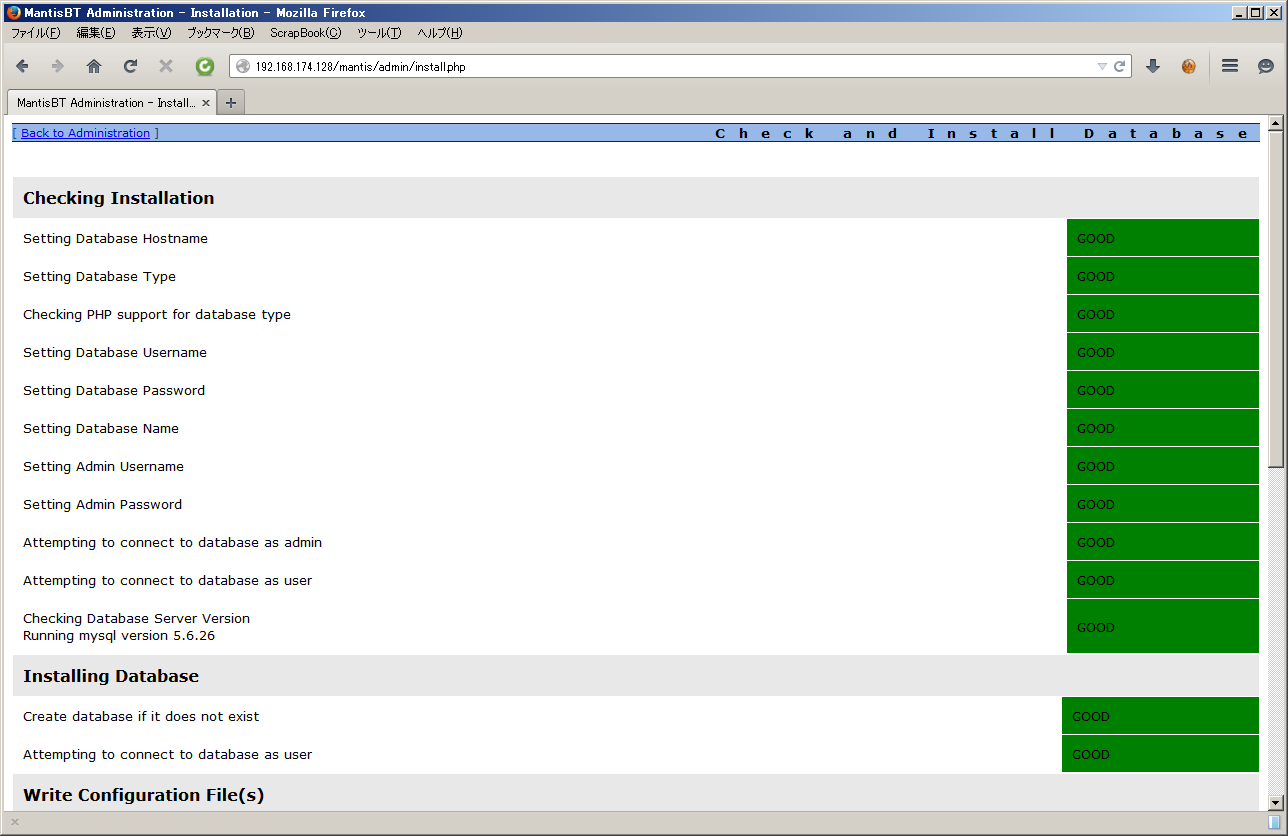Click 'Attempting to connect to database as admin'

click(x=172, y=543)
